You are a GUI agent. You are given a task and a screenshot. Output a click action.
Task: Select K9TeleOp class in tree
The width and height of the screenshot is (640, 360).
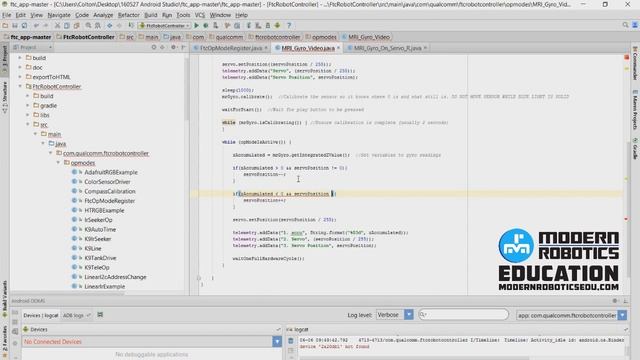point(97,267)
